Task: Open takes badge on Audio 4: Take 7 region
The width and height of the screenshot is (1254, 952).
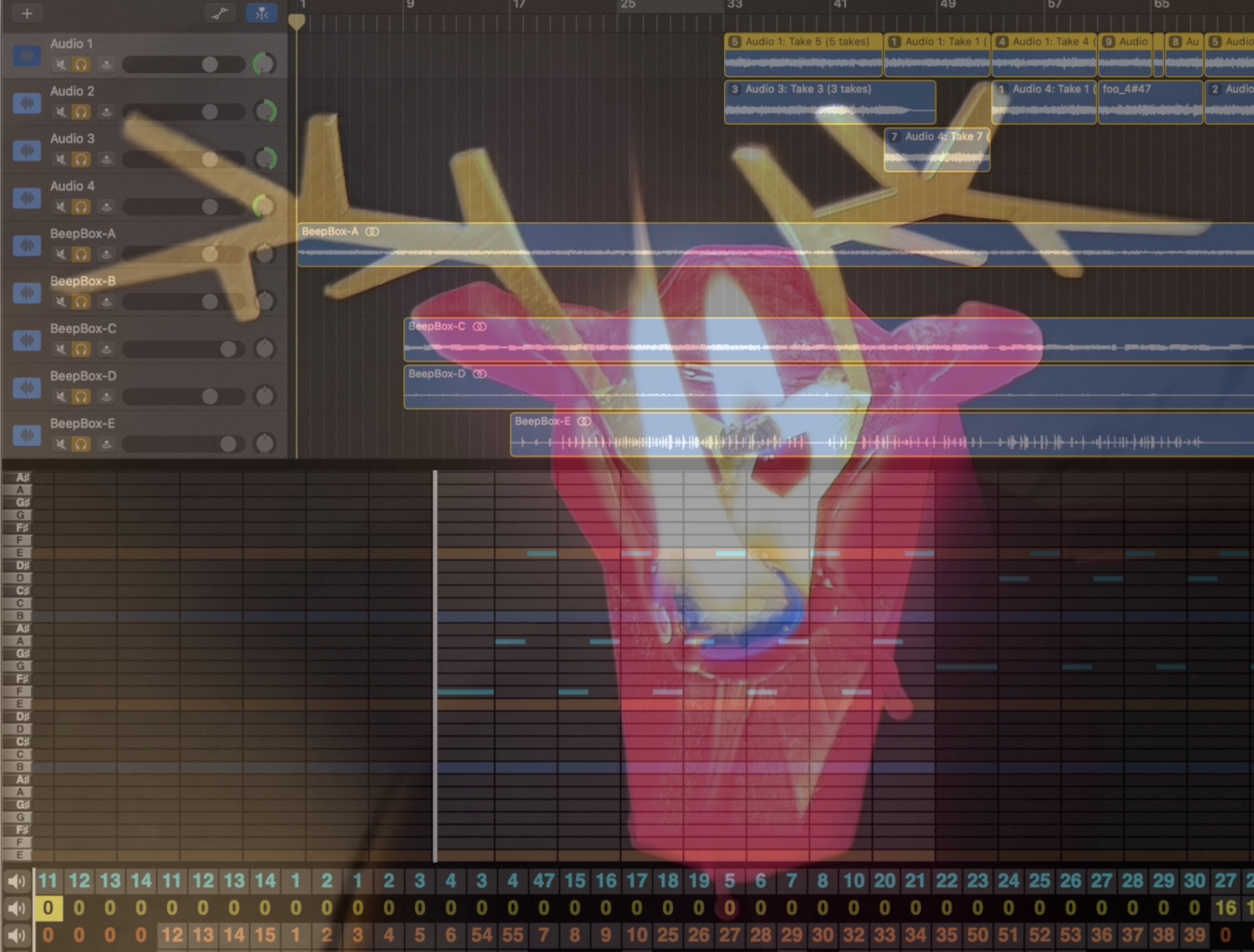Action: tap(894, 137)
